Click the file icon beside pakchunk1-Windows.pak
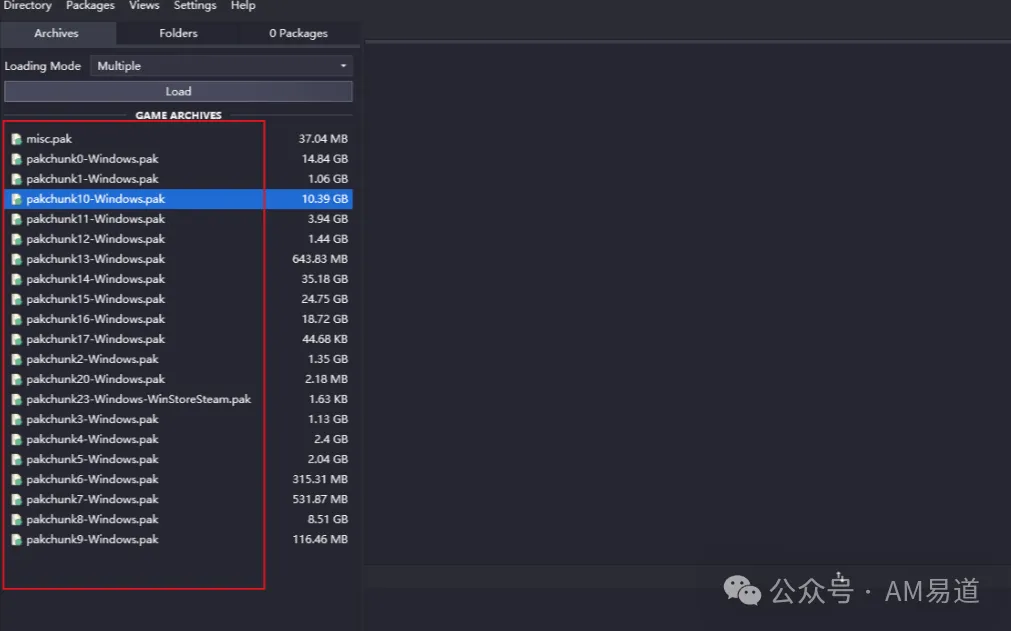Viewport: 1011px width, 631px height. coord(17,179)
